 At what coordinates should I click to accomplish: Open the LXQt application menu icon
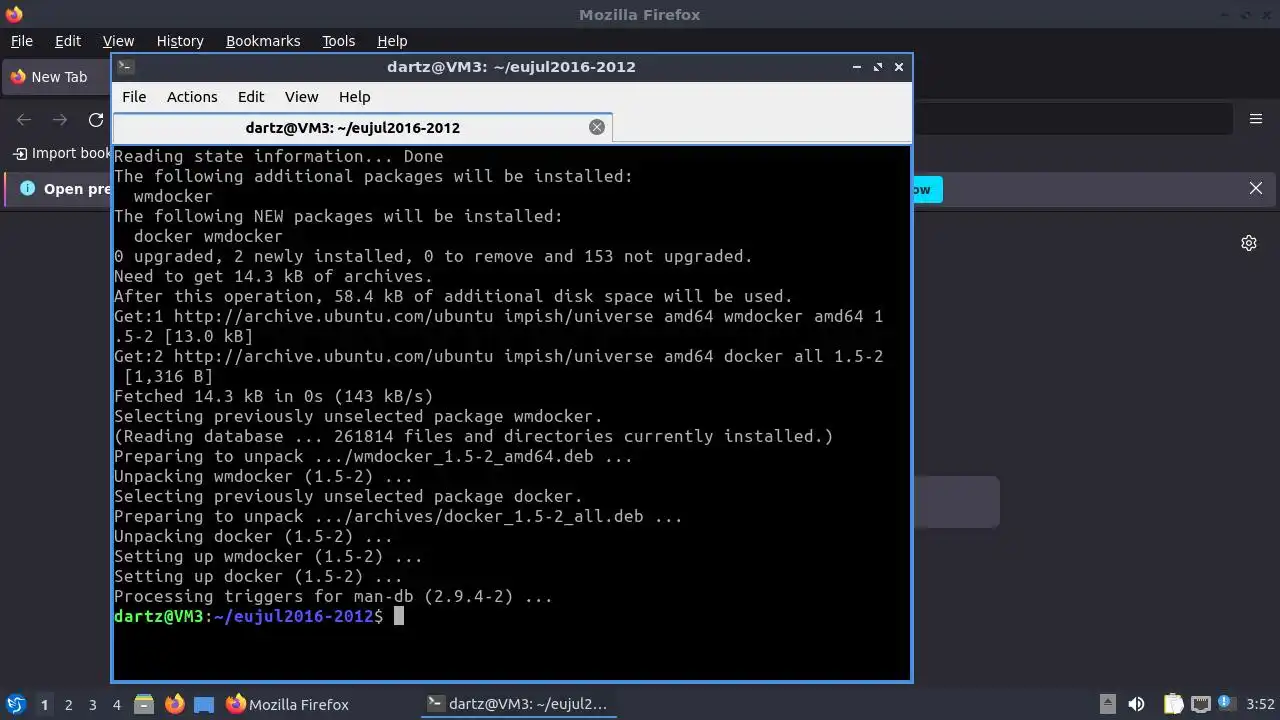pyautogui.click(x=15, y=704)
